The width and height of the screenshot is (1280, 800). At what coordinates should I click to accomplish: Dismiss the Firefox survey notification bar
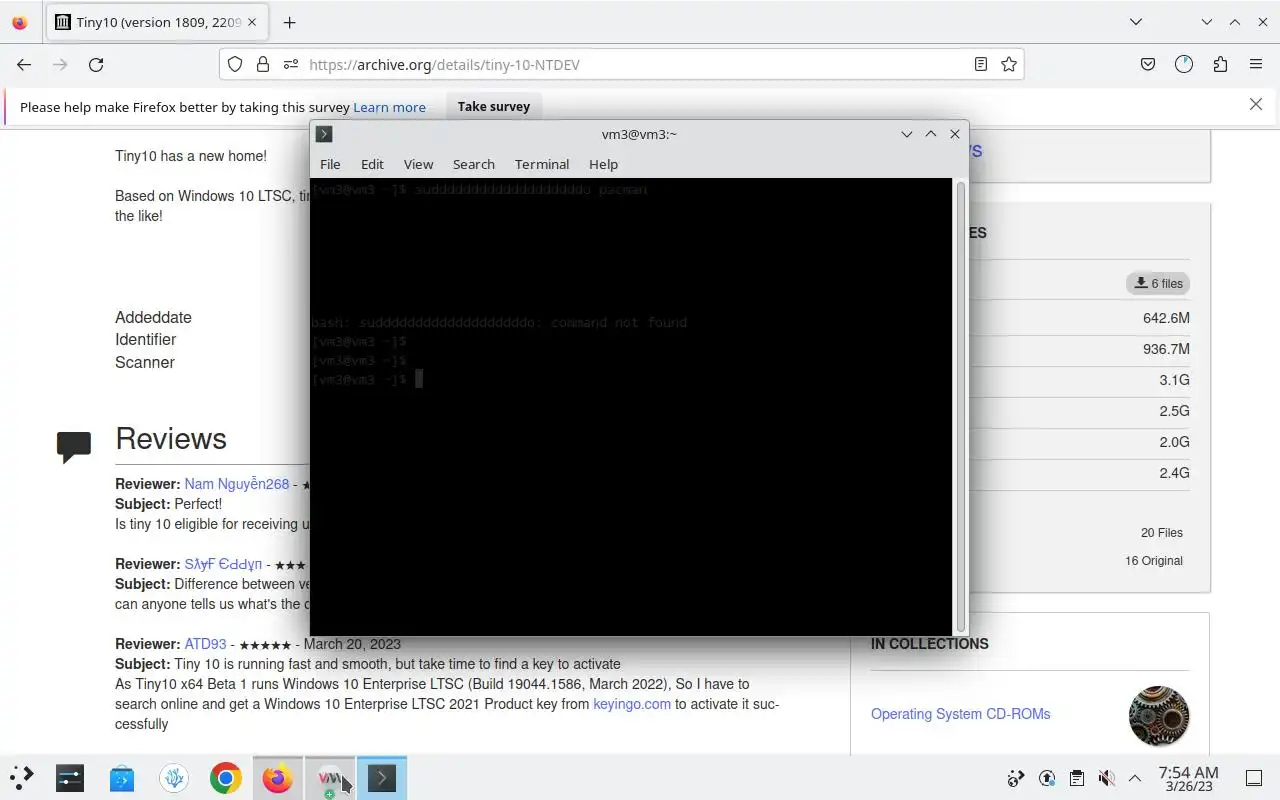(x=1256, y=104)
